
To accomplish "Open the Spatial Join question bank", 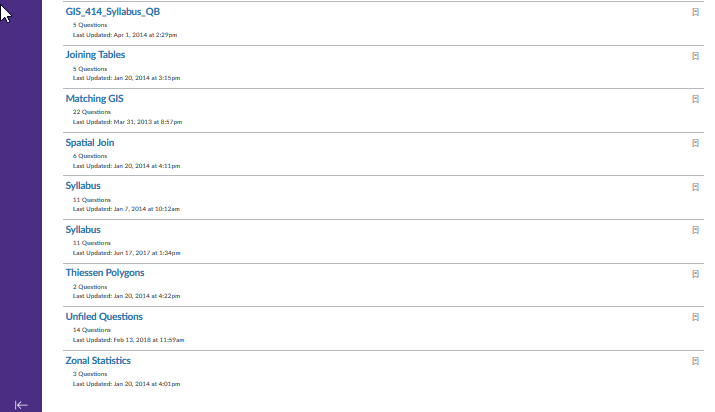I will coord(90,142).
